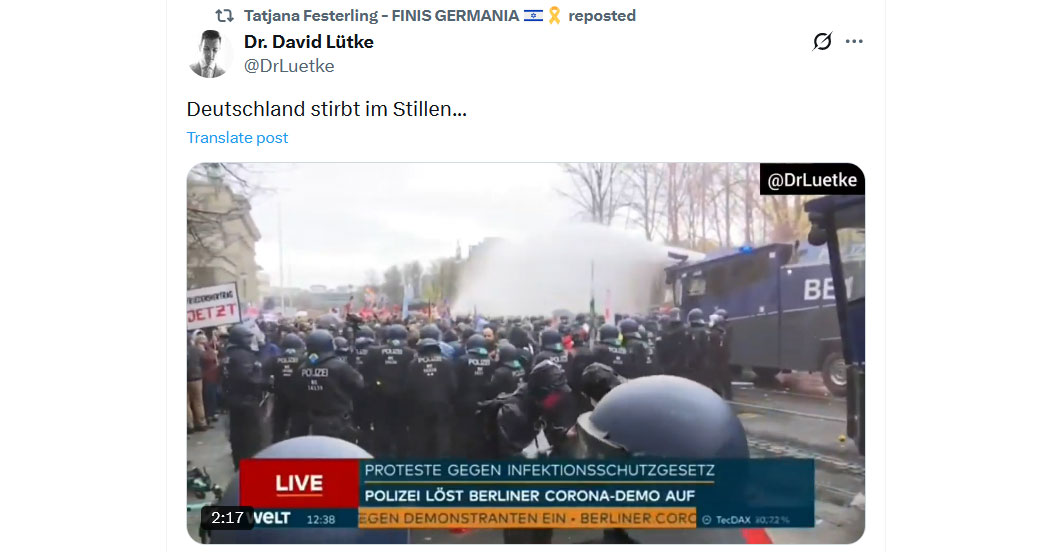Click the 'reposted' label
Image resolution: width=1050 pixels, height=552 pixels.
(x=602, y=15)
